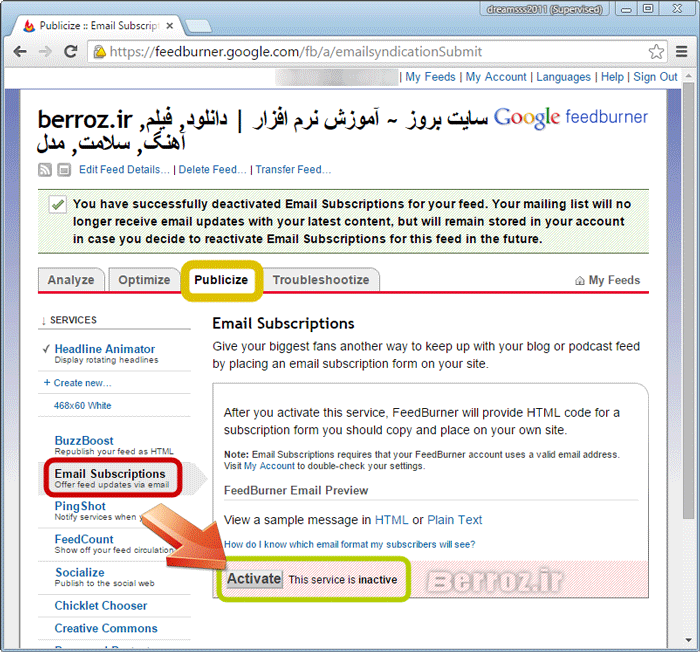Viewport: 700px width, 652px height.
Task: Focus the feedburner URL address bar
Action: coord(375,52)
